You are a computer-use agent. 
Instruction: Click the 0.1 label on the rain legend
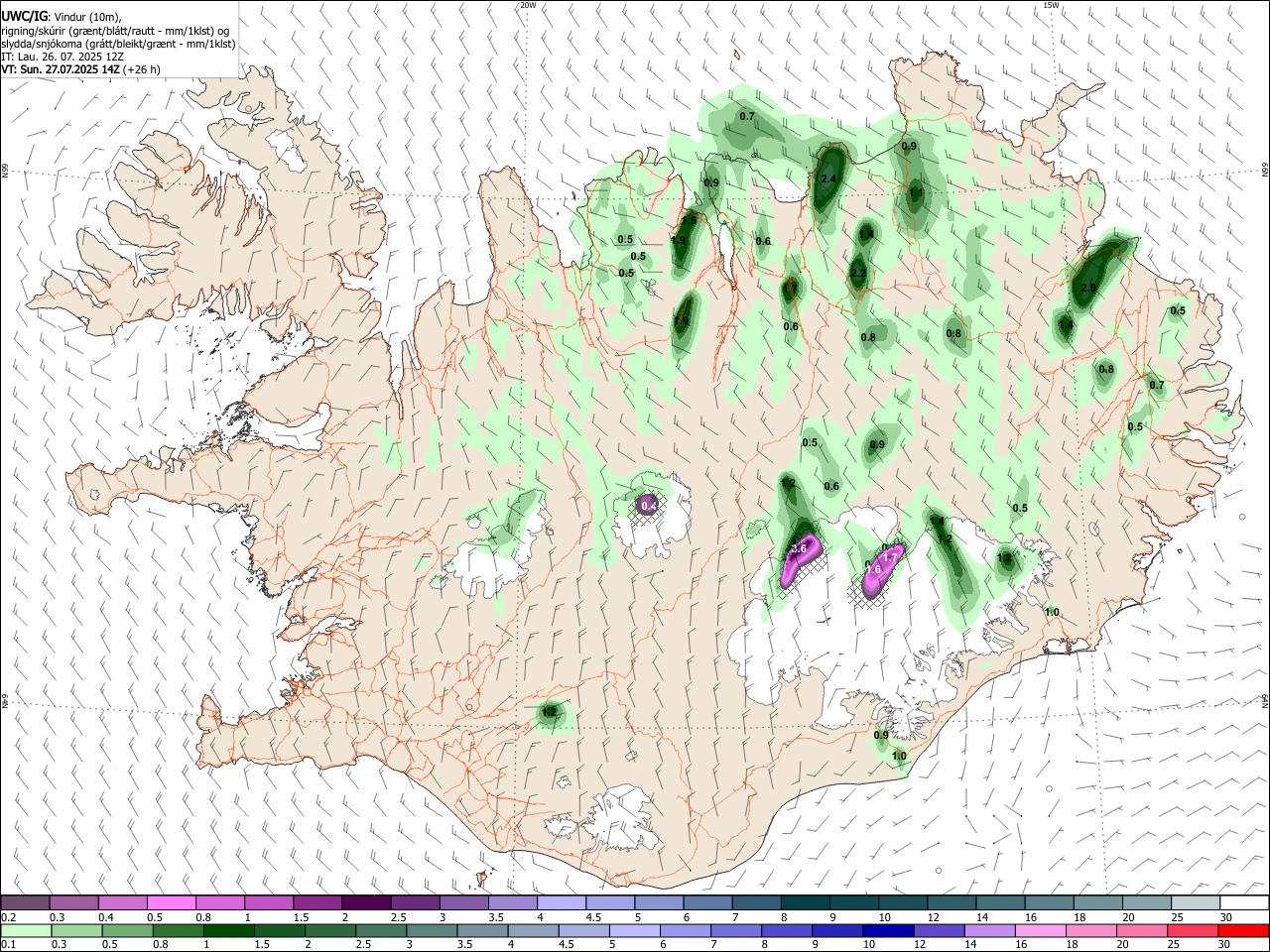[x=8, y=945]
